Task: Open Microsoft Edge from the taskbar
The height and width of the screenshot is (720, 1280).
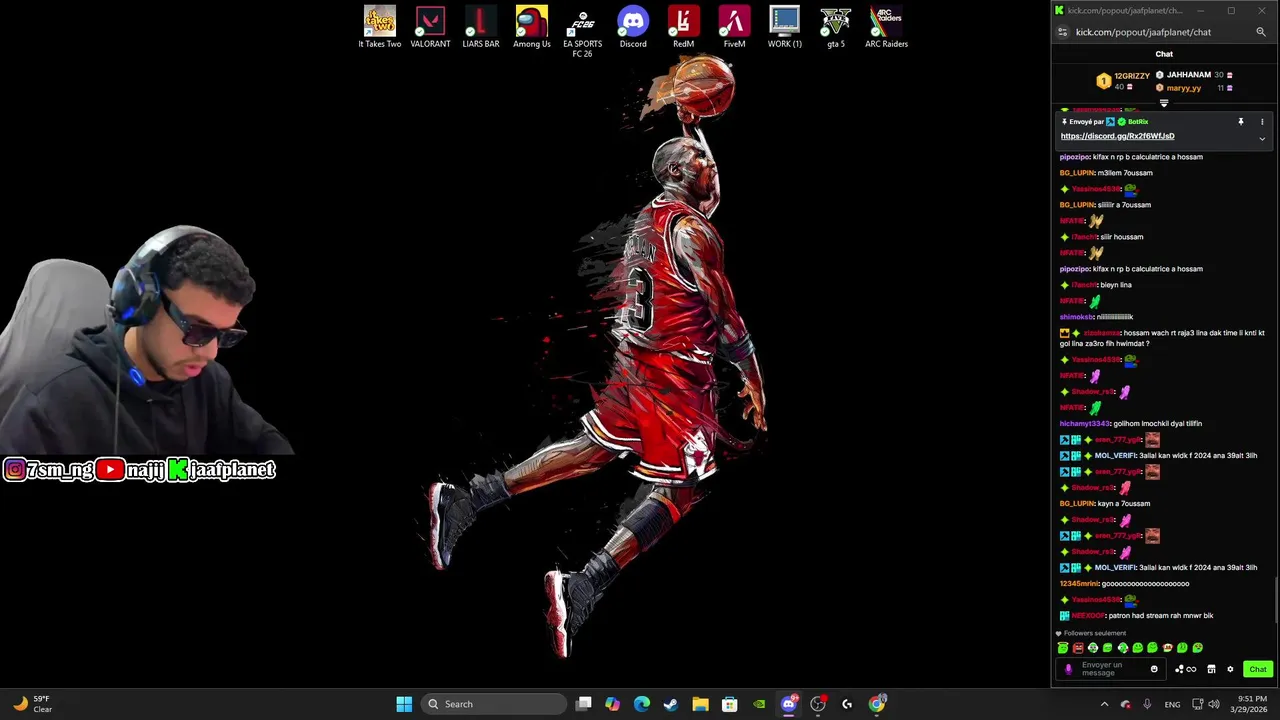Action: tap(642, 704)
